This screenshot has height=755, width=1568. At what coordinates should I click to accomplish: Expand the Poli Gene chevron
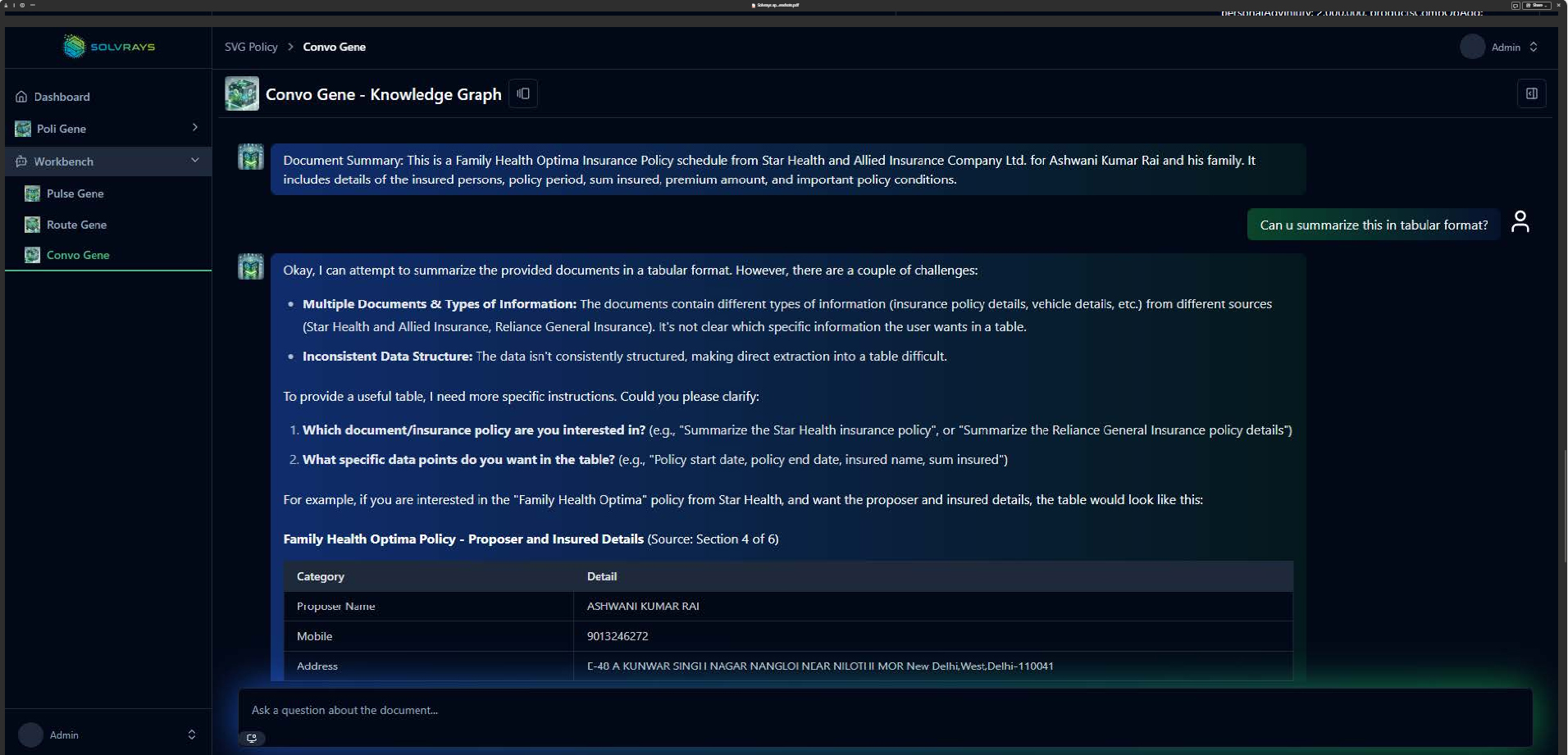pyautogui.click(x=194, y=128)
